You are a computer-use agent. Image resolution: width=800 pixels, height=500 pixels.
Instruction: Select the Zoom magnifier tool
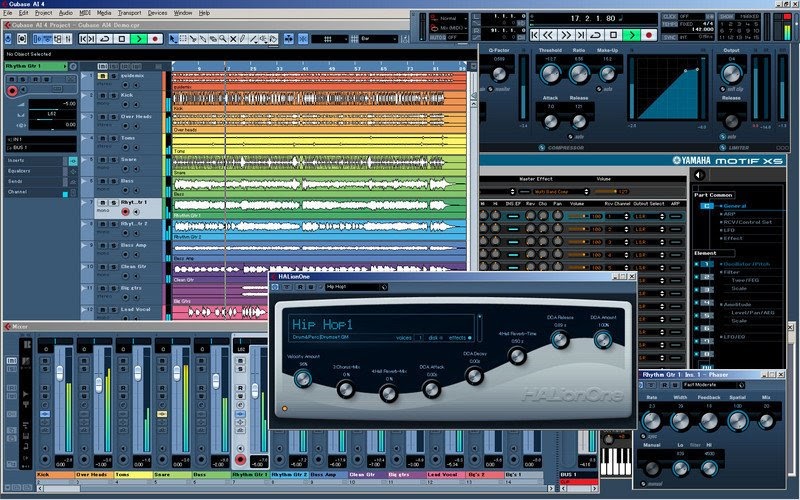tap(223, 39)
